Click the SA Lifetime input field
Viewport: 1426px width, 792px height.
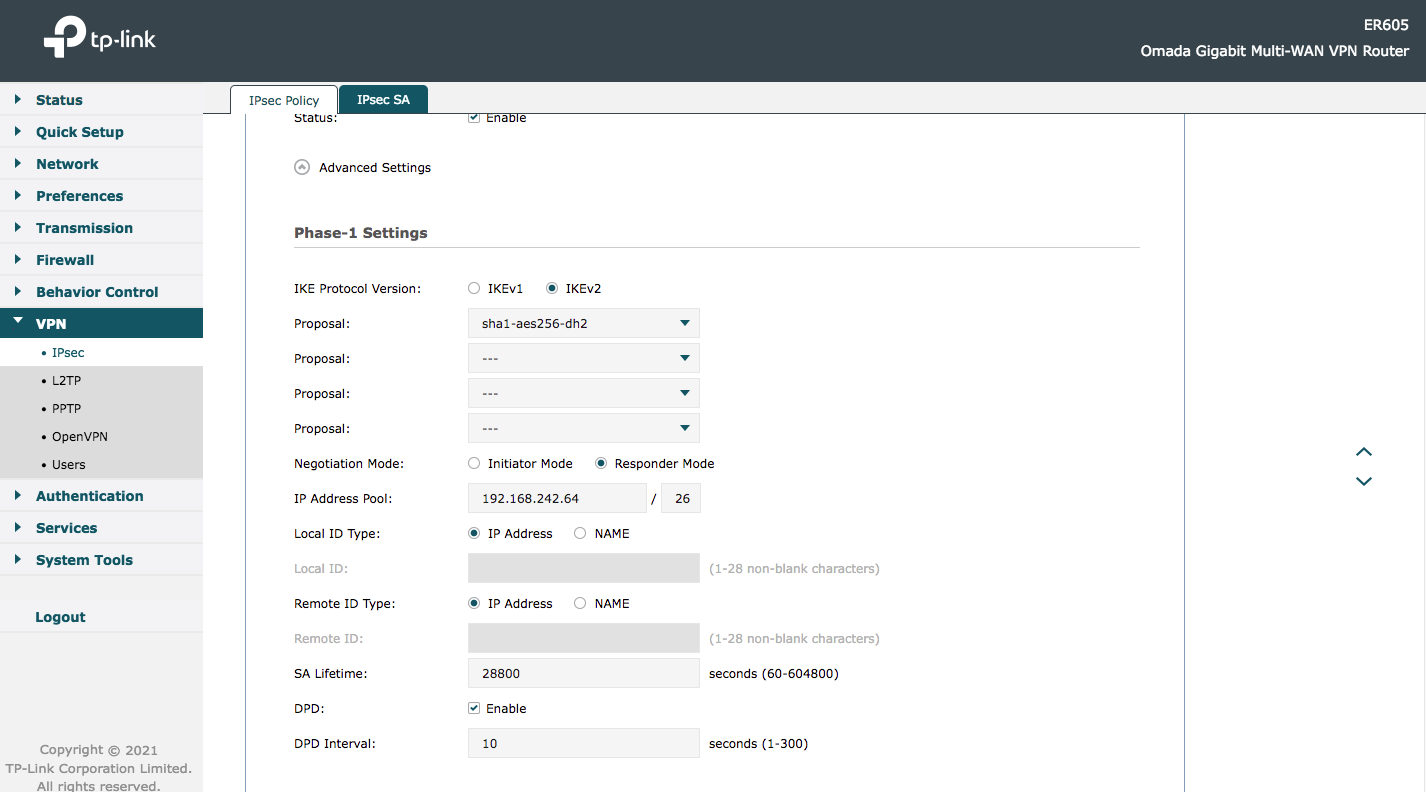tap(583, 673)
